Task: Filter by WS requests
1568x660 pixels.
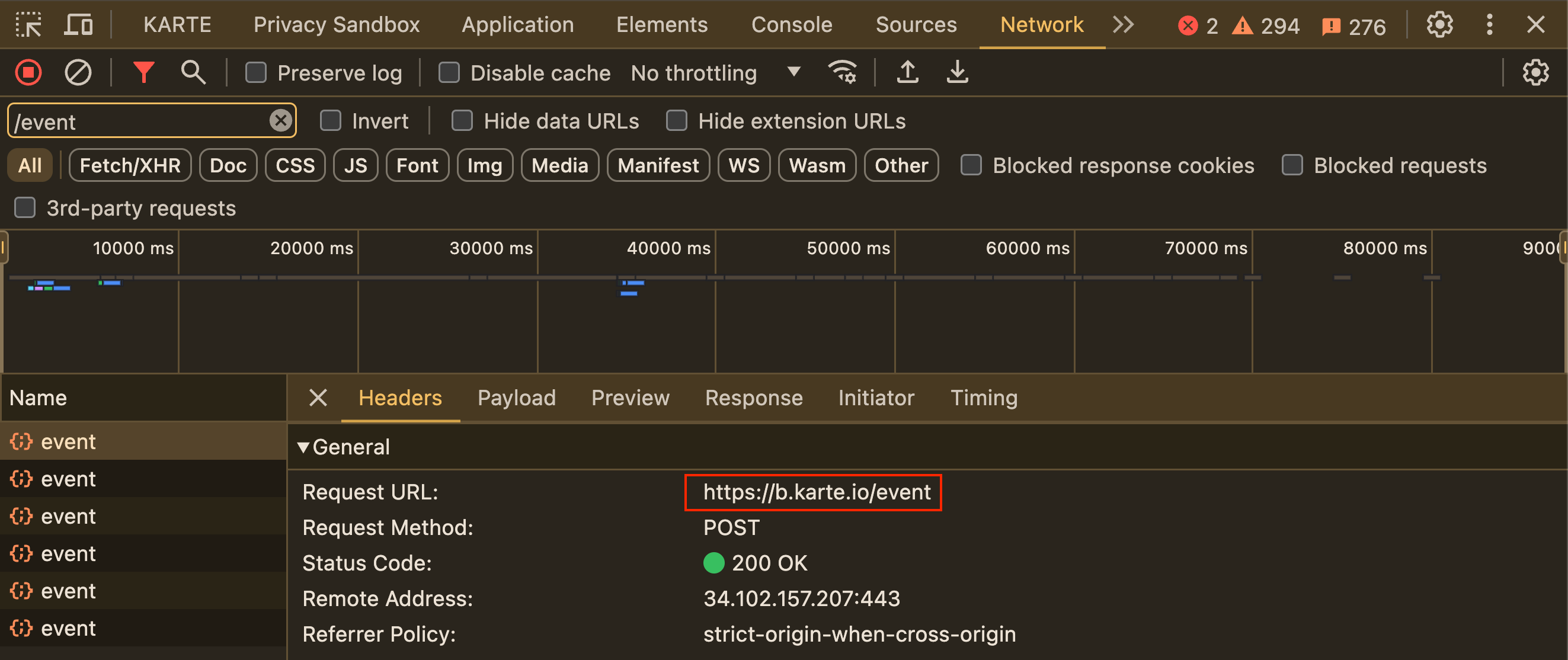Action: click(x=744, y=165)
